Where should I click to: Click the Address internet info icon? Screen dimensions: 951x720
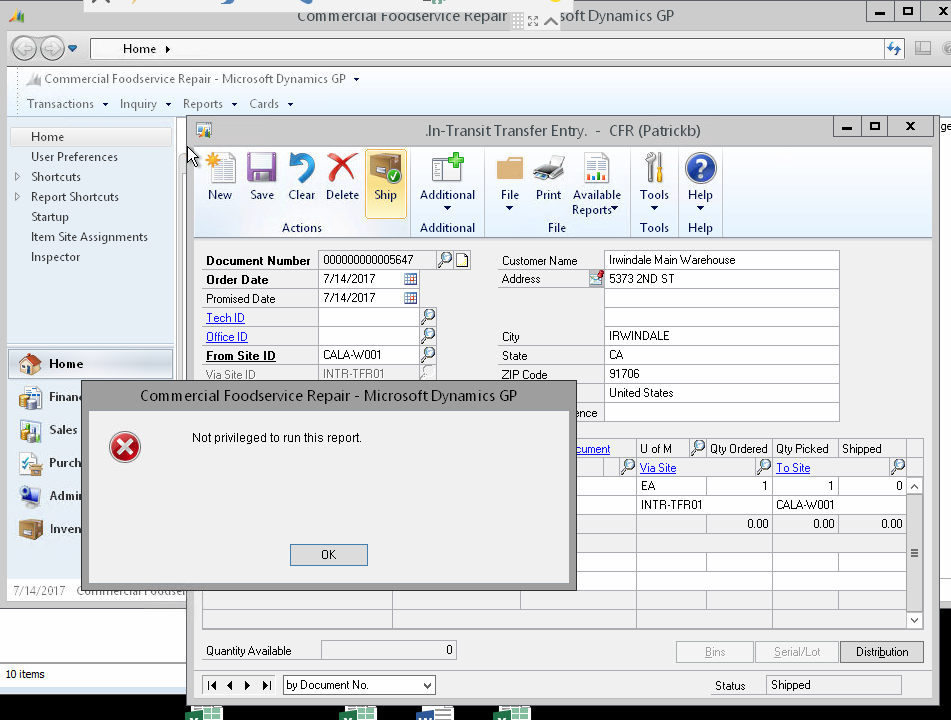[x=596, y=278]
